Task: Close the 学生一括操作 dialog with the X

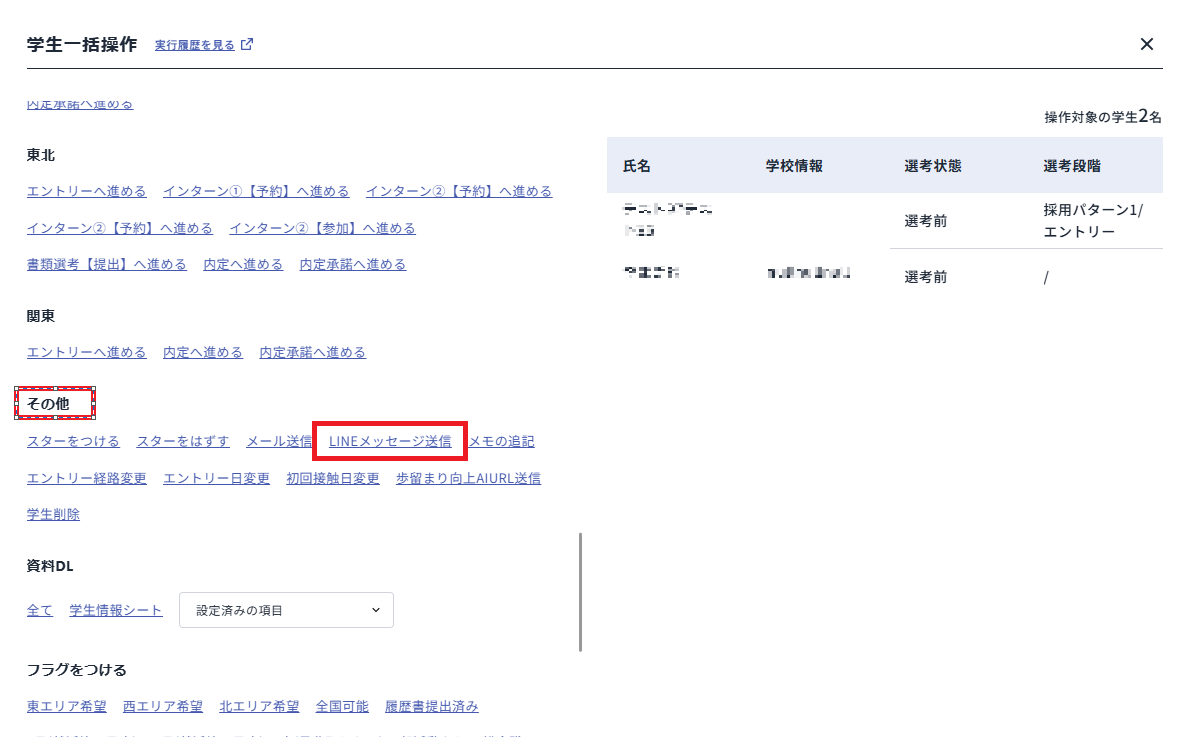Action: (1146, 44)
